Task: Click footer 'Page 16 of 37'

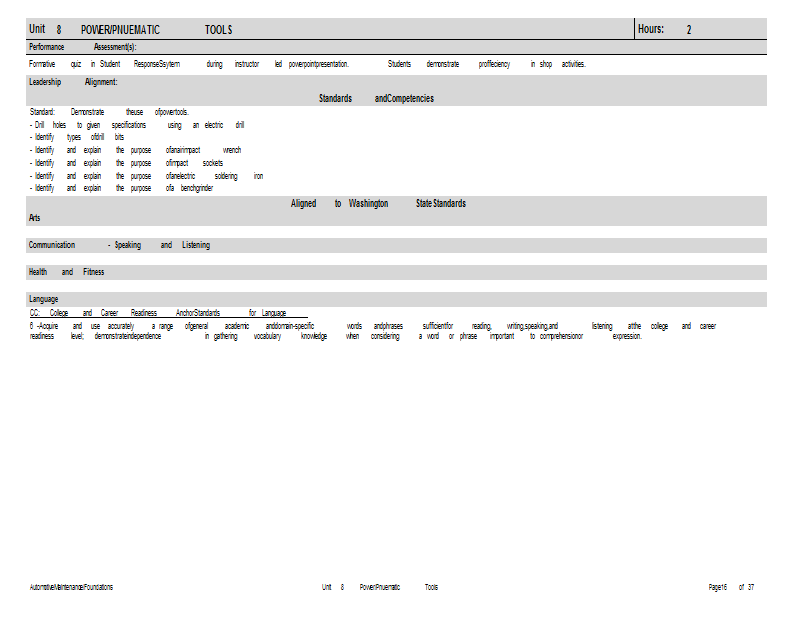Action: click(731, 587)
